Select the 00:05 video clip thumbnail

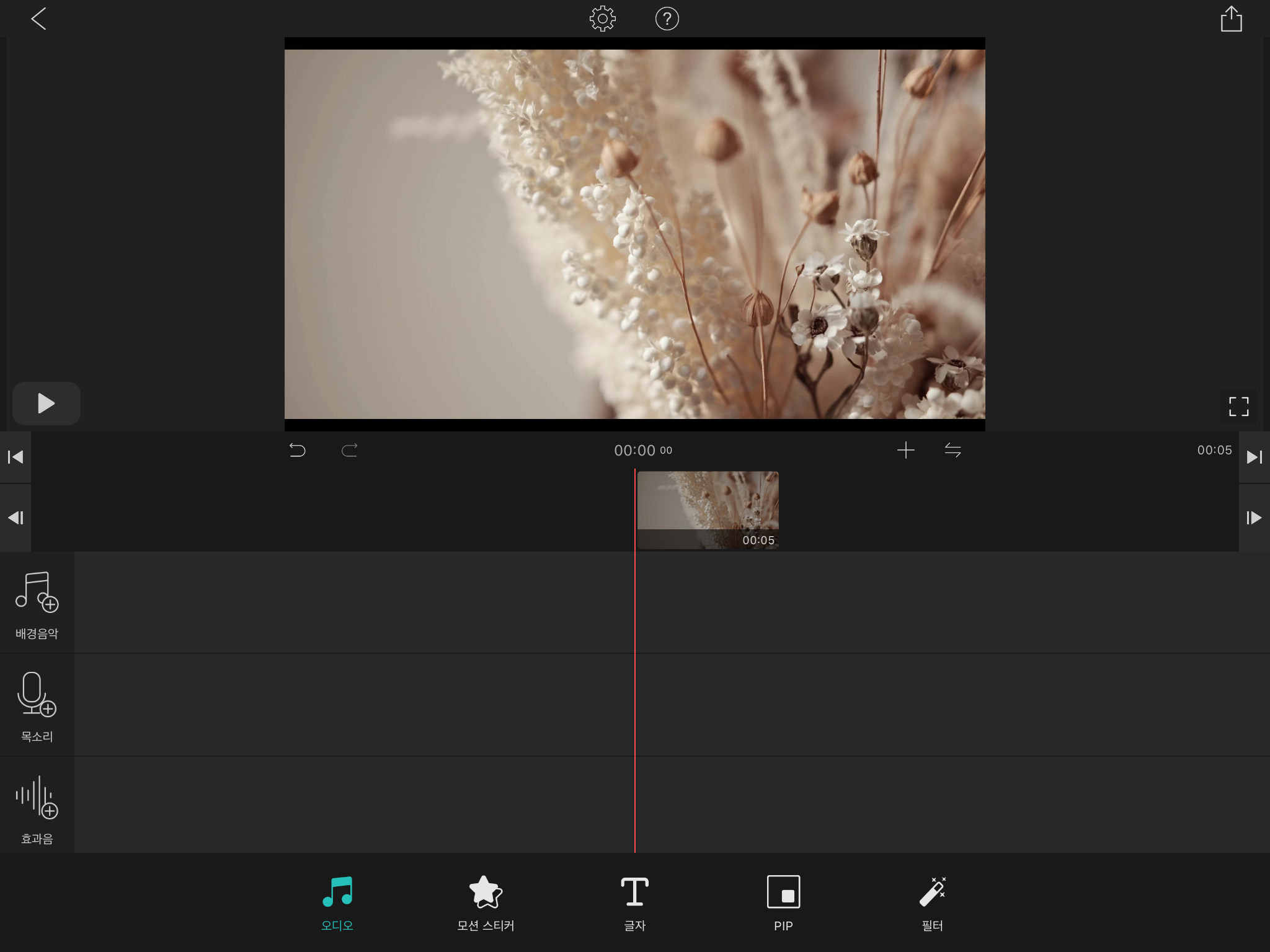pos(708,509)
